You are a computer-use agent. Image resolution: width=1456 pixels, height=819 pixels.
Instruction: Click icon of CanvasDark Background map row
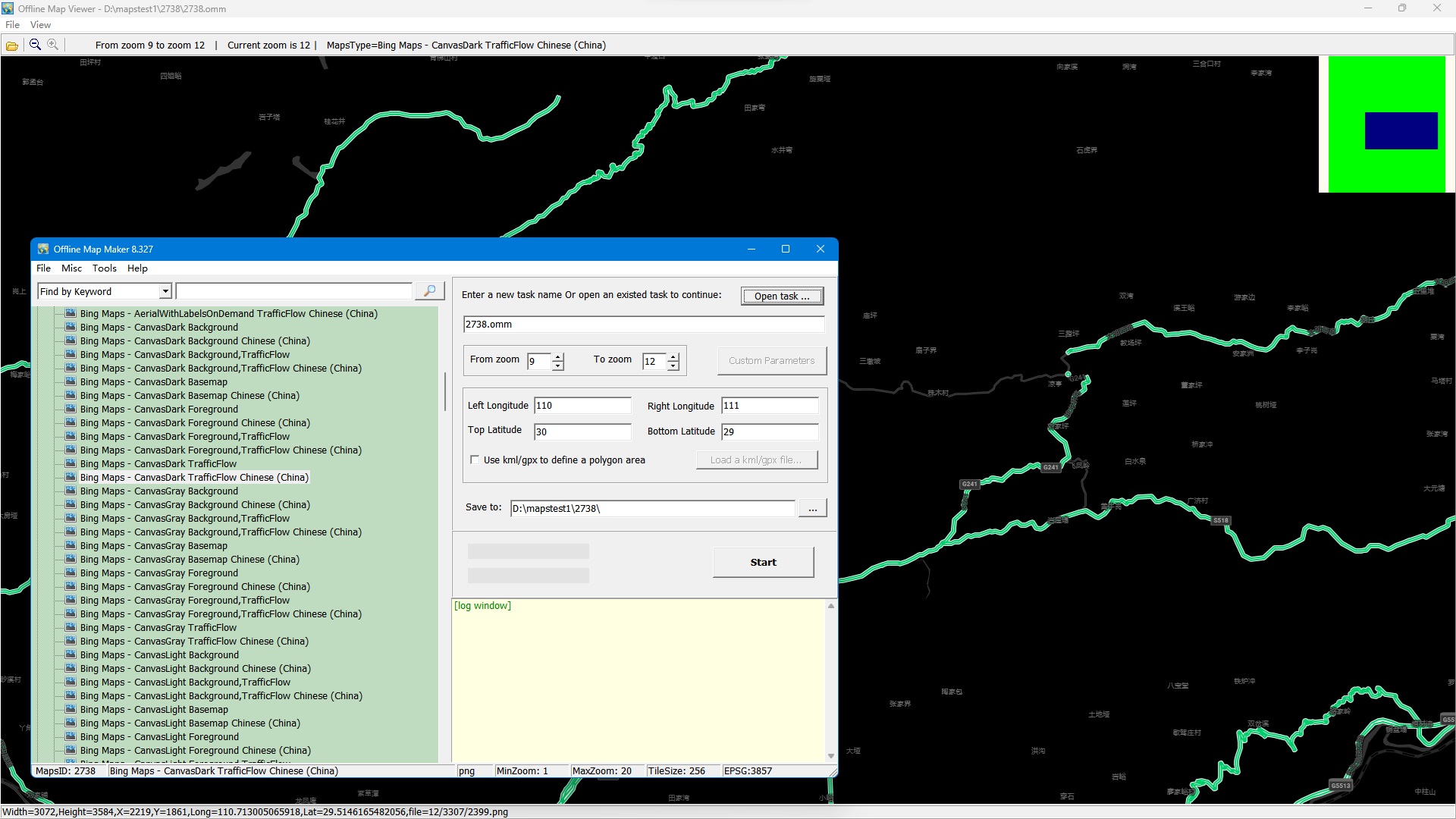[x=71, y=327]
